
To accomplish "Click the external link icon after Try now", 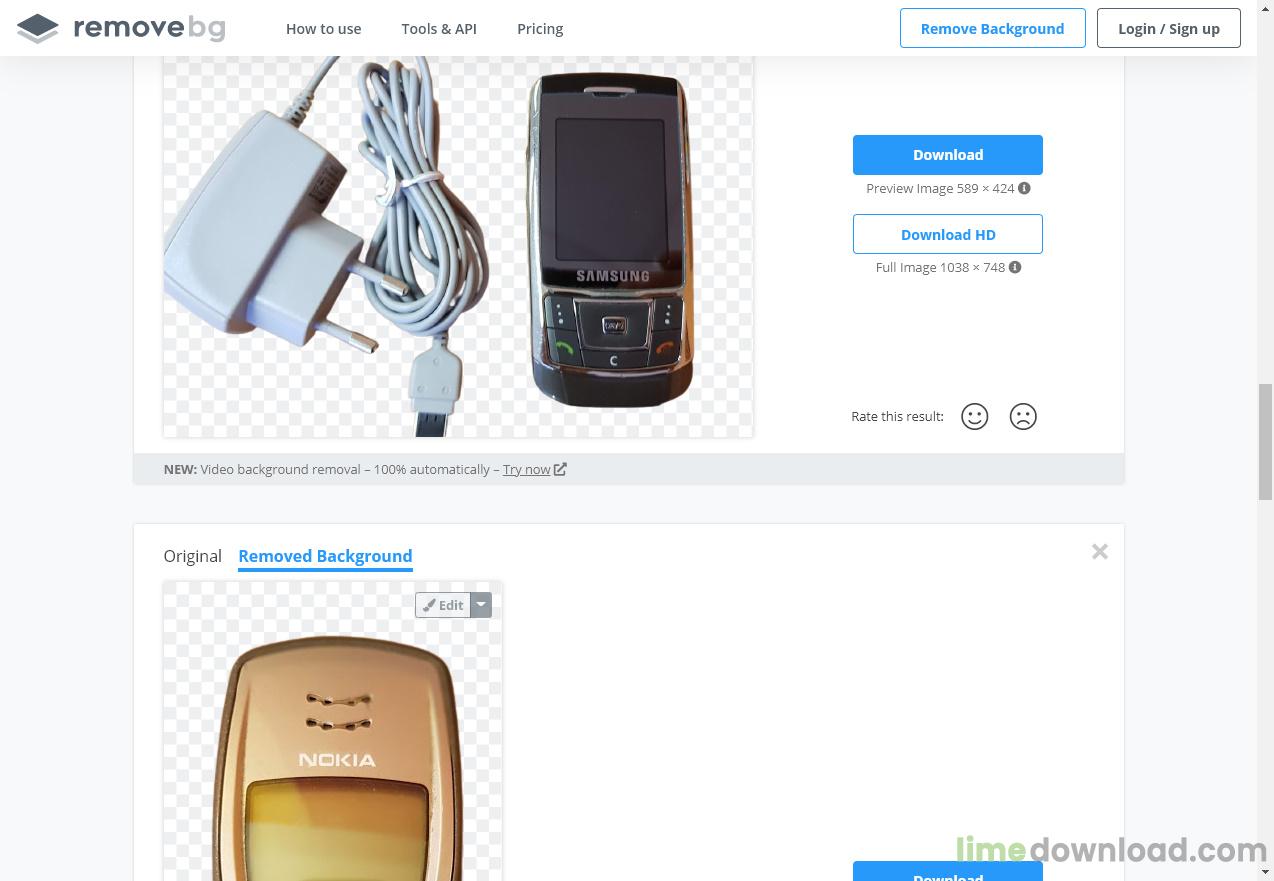I will pos(560,469).
